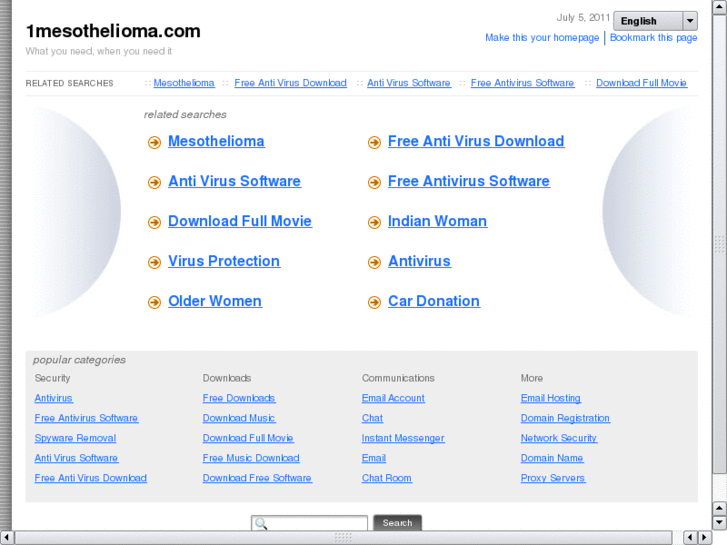Image resolution: width=727 pixels, height=545 pixels.
Task: Click the arrow bullet next to Free Anti Virus Download
Action: [x=374, y=142]
